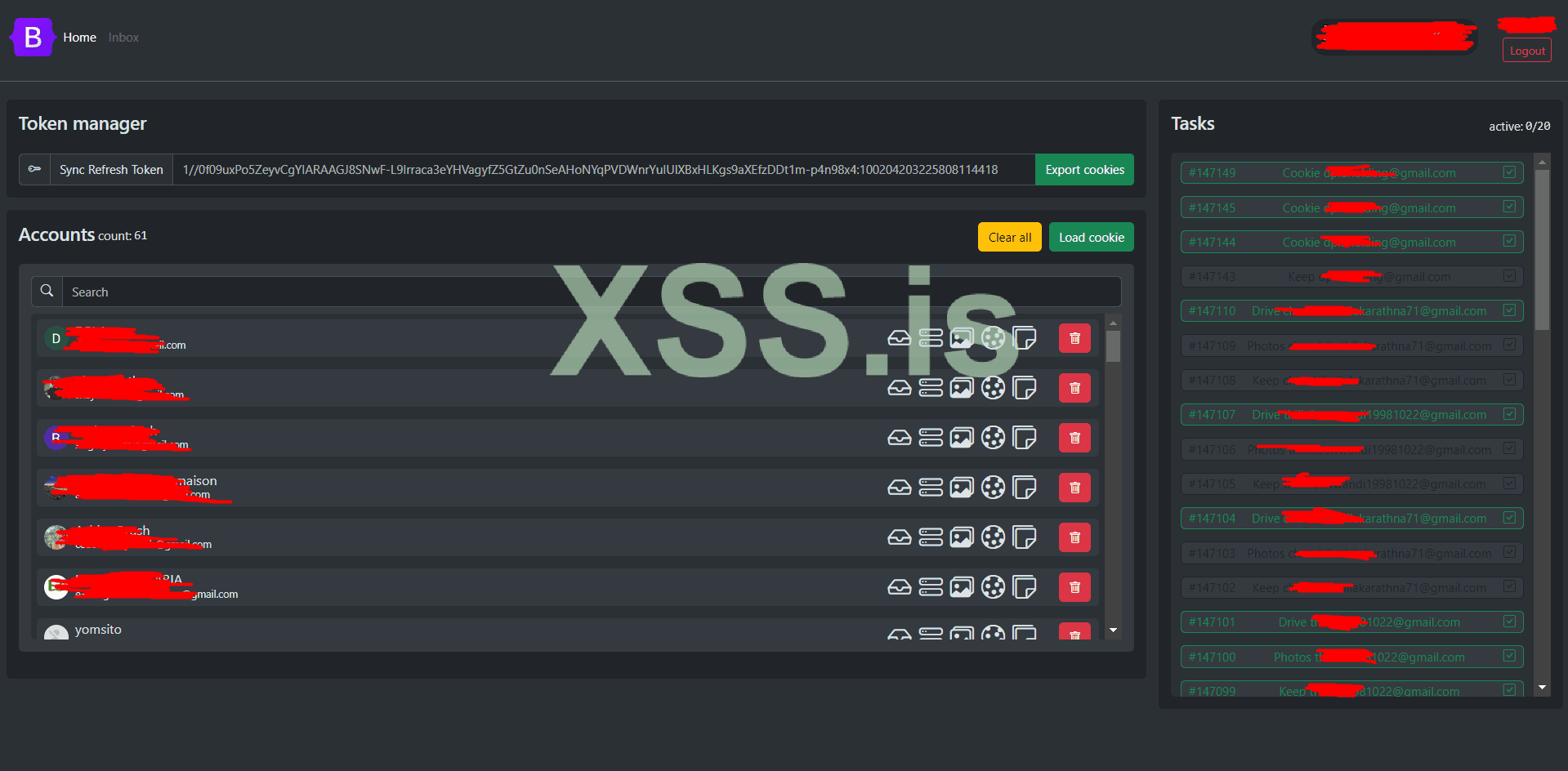Click the stacked-disks icon in the RIA row

click(x=931, y=587)
